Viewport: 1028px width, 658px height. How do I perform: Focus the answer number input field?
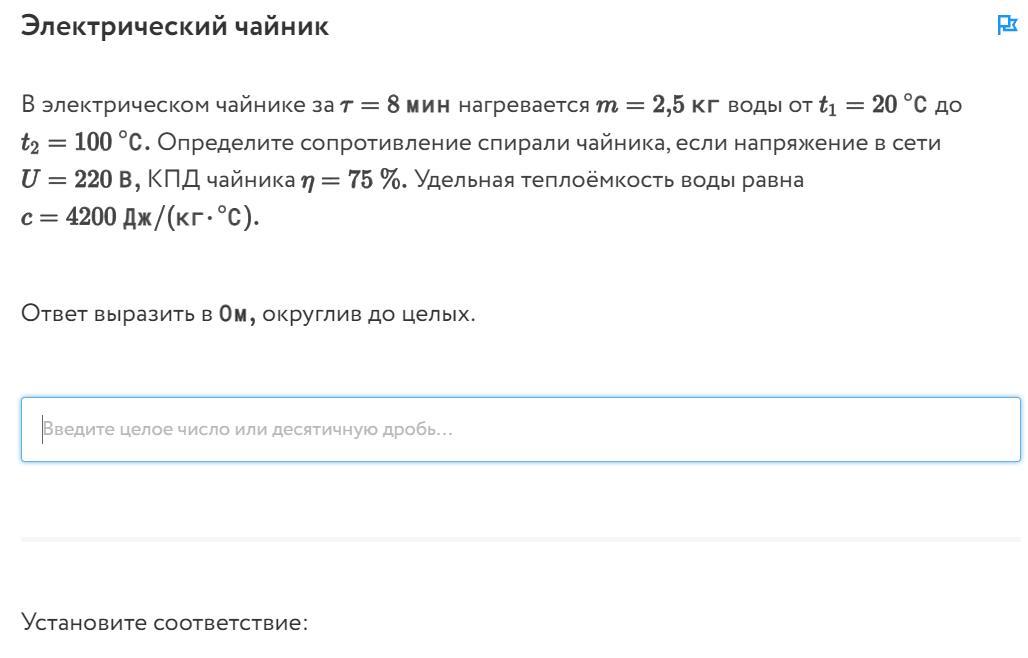coord(521,429)
